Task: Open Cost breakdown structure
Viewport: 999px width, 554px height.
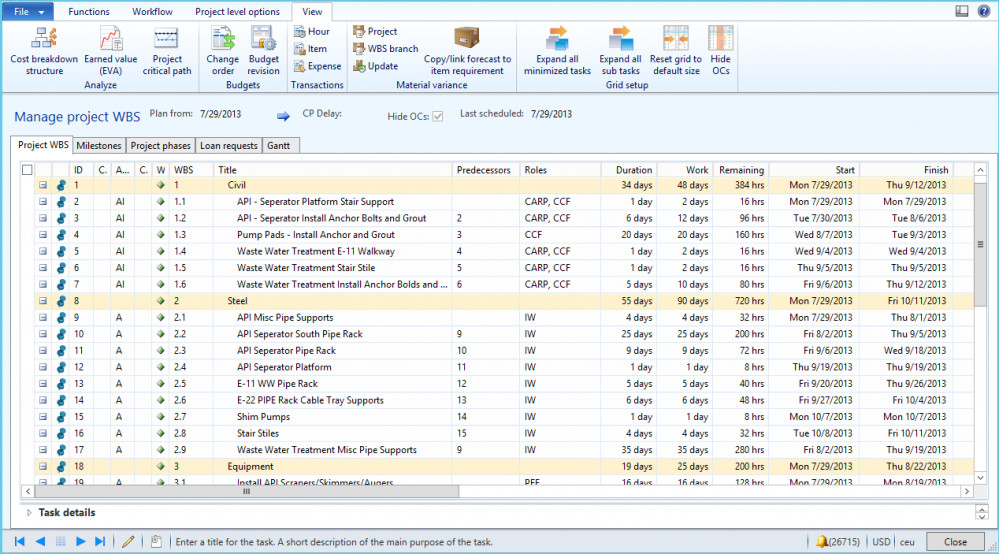Action: click(x=44, y=51)
